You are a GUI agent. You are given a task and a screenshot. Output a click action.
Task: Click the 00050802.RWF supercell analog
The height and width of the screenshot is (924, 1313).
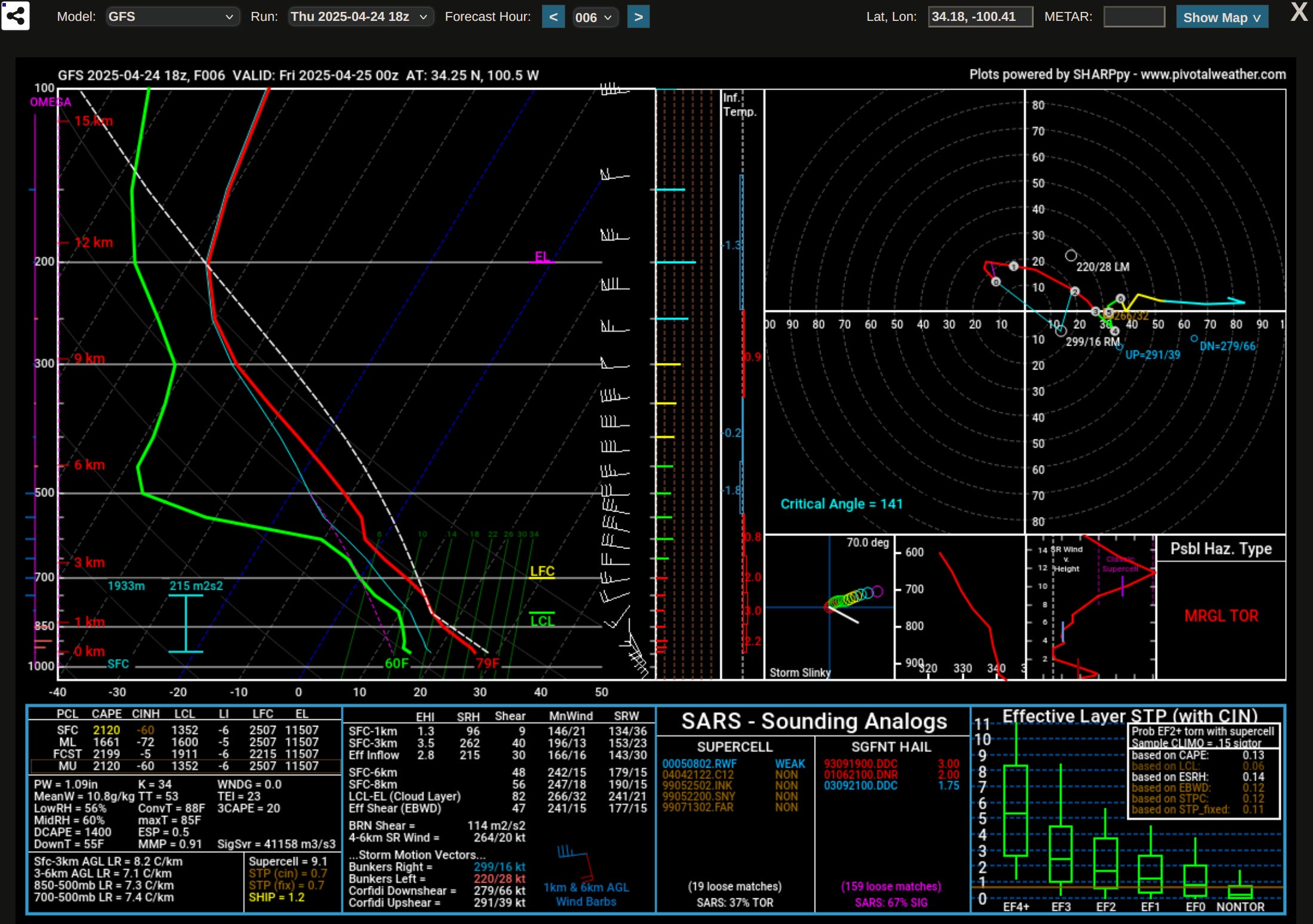coord(699,764)
